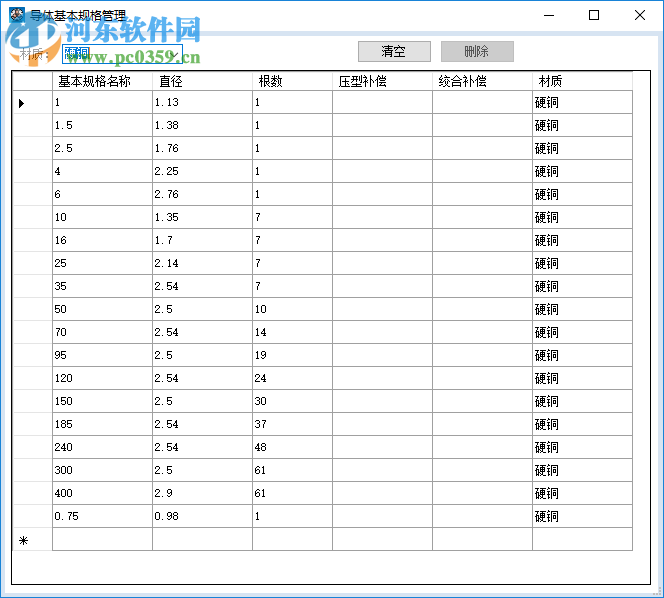This screenshot has width=664, height=598.
Task: Click the 直径 column header
Action: click(202, 81)
